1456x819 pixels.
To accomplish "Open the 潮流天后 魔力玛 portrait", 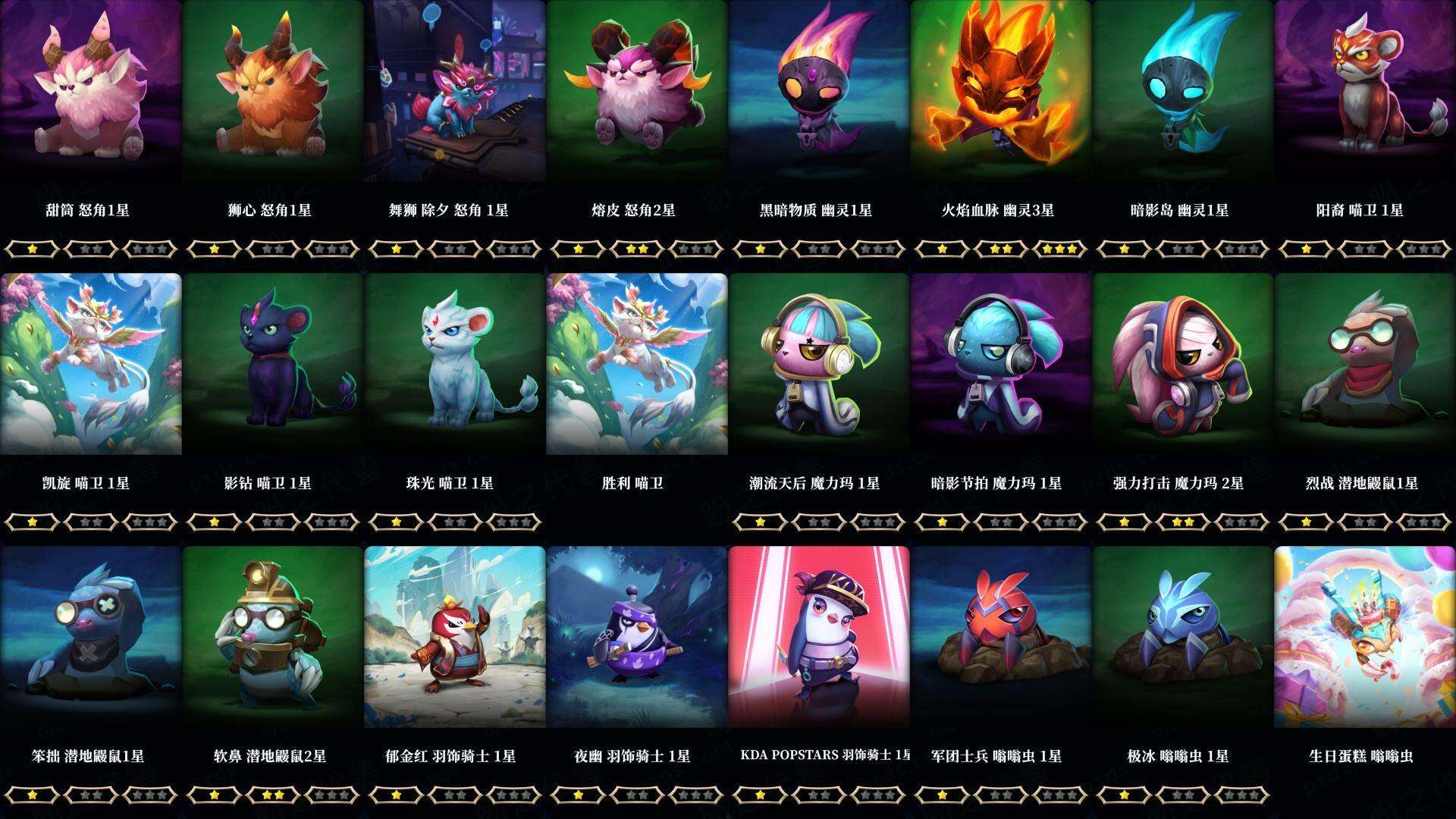I will pyautogui.click(x=819, y=364).
